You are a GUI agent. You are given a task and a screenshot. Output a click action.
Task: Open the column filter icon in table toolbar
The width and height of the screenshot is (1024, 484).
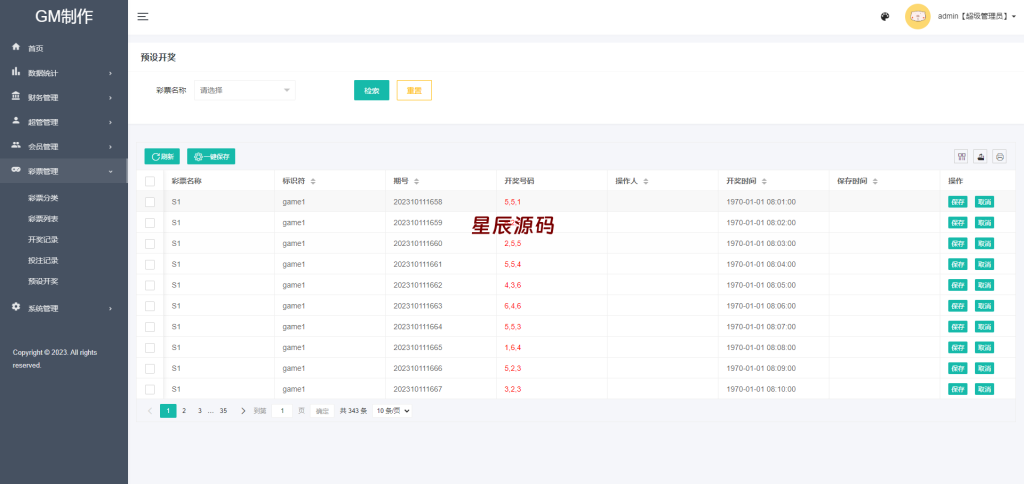click(961, 156)
